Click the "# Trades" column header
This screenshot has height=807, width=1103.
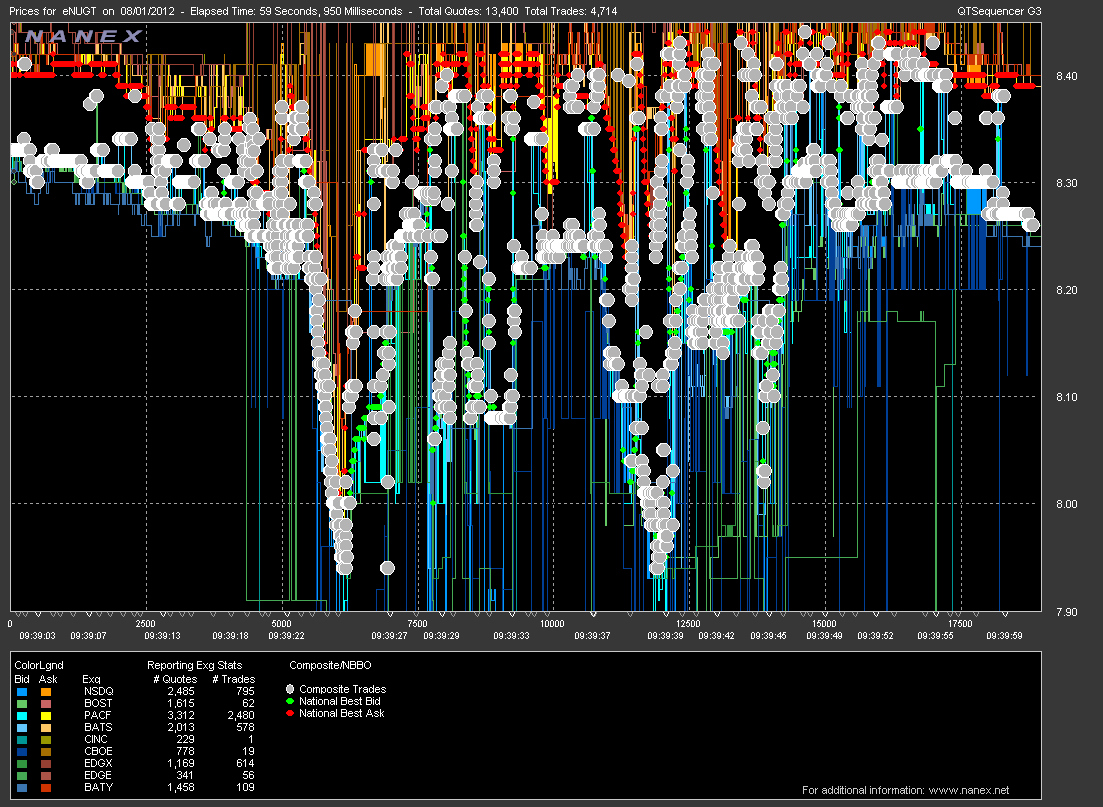coord(234,679)
